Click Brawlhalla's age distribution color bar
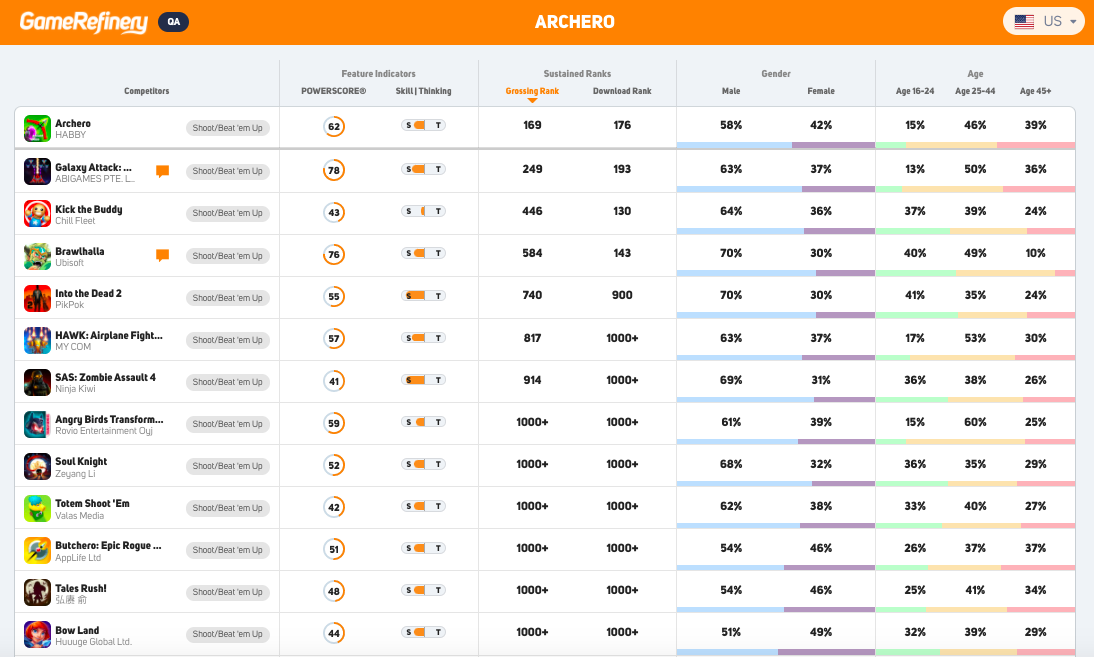The width and height of the screenshot is (1094, 657). point(975,273)
